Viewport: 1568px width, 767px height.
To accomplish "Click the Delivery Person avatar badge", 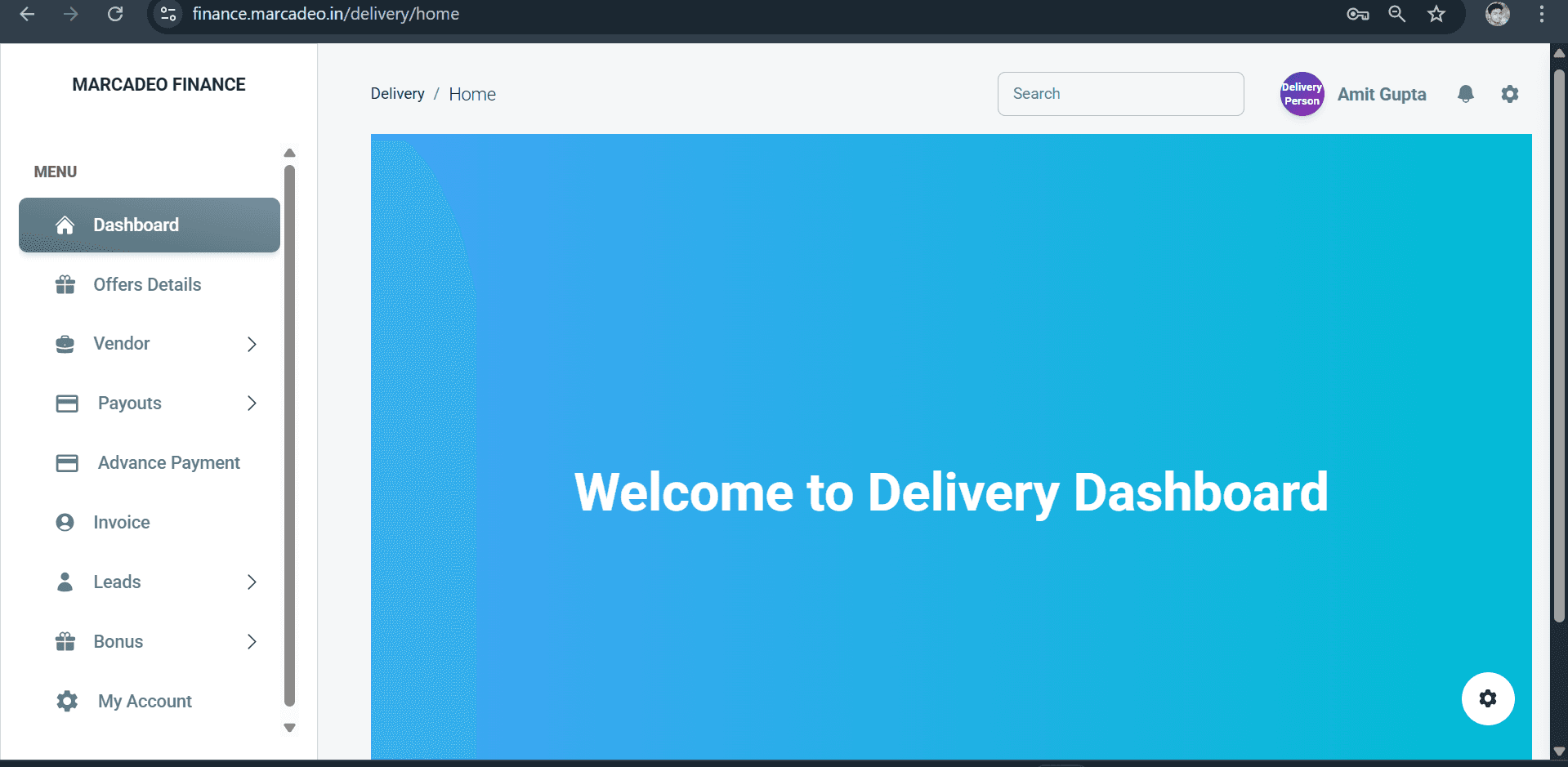I will pyautogui.click(x=1301, y=94).
